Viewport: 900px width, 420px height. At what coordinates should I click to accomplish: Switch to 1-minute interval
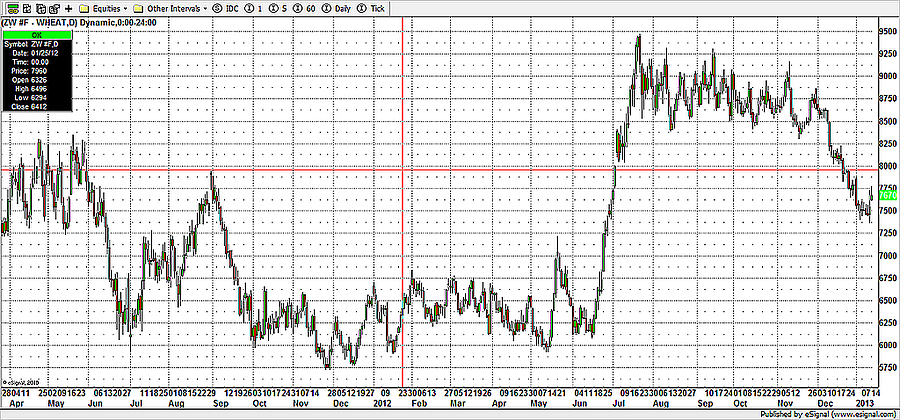255,7
